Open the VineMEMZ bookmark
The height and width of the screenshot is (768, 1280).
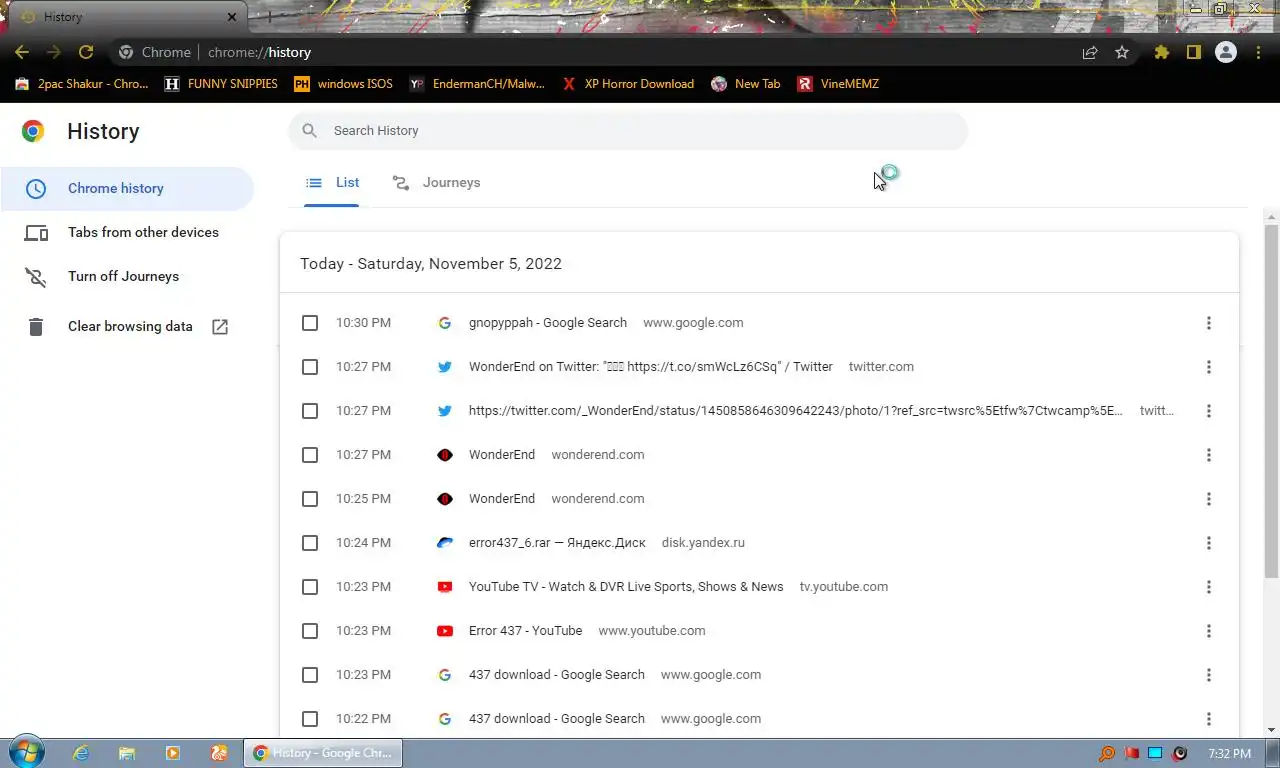point(838,84)
